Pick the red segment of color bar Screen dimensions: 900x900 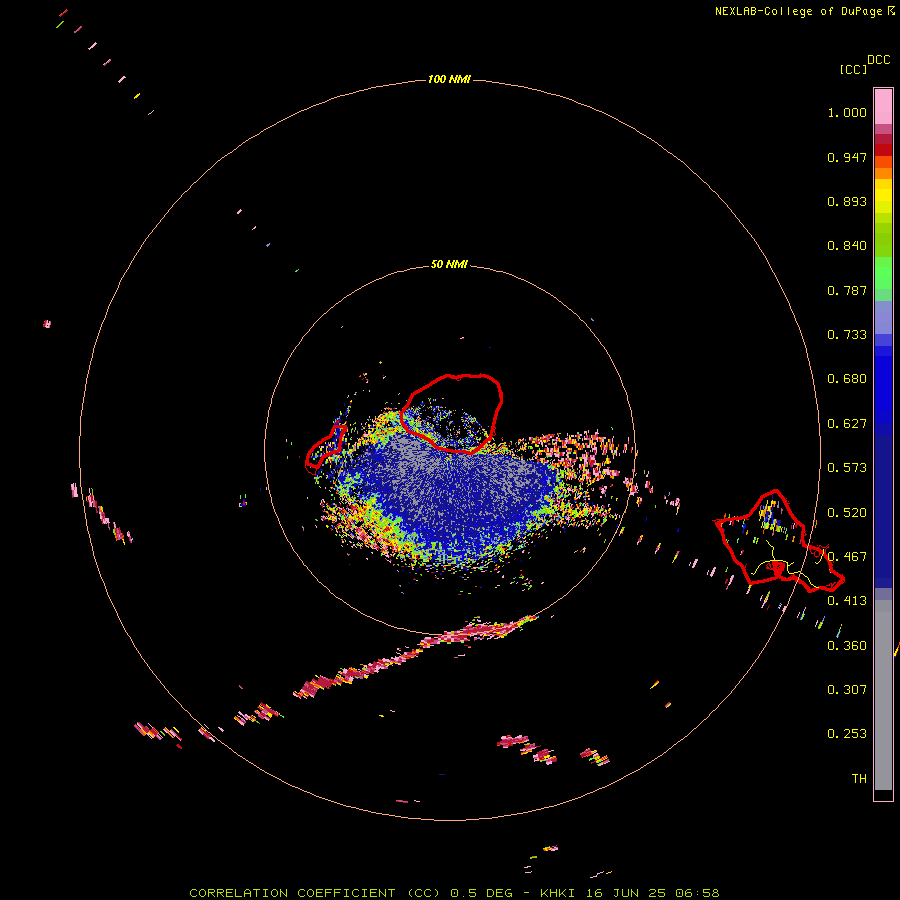pos(883,150)
